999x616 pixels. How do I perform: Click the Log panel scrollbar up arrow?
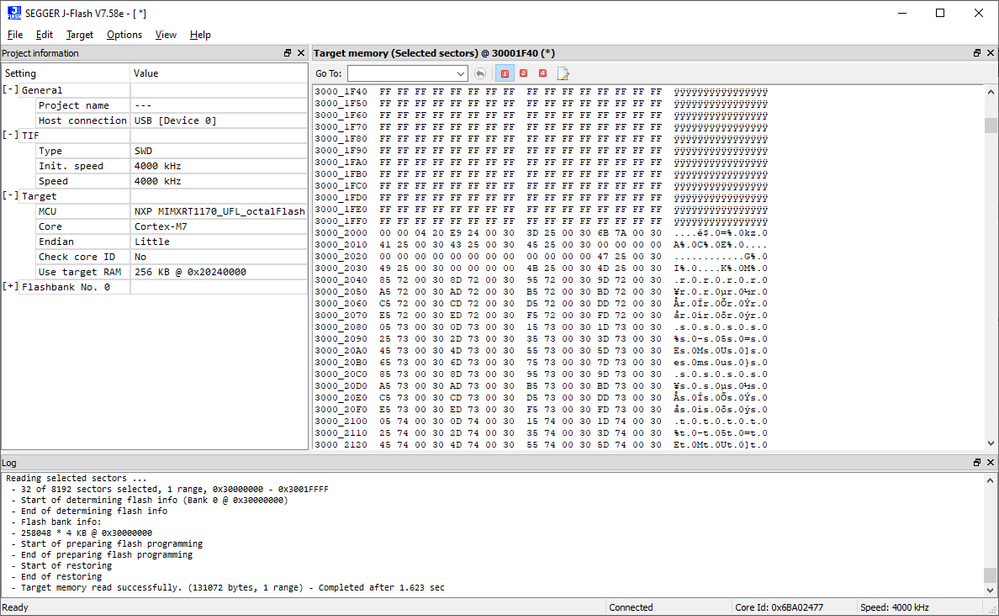(990, 480)
